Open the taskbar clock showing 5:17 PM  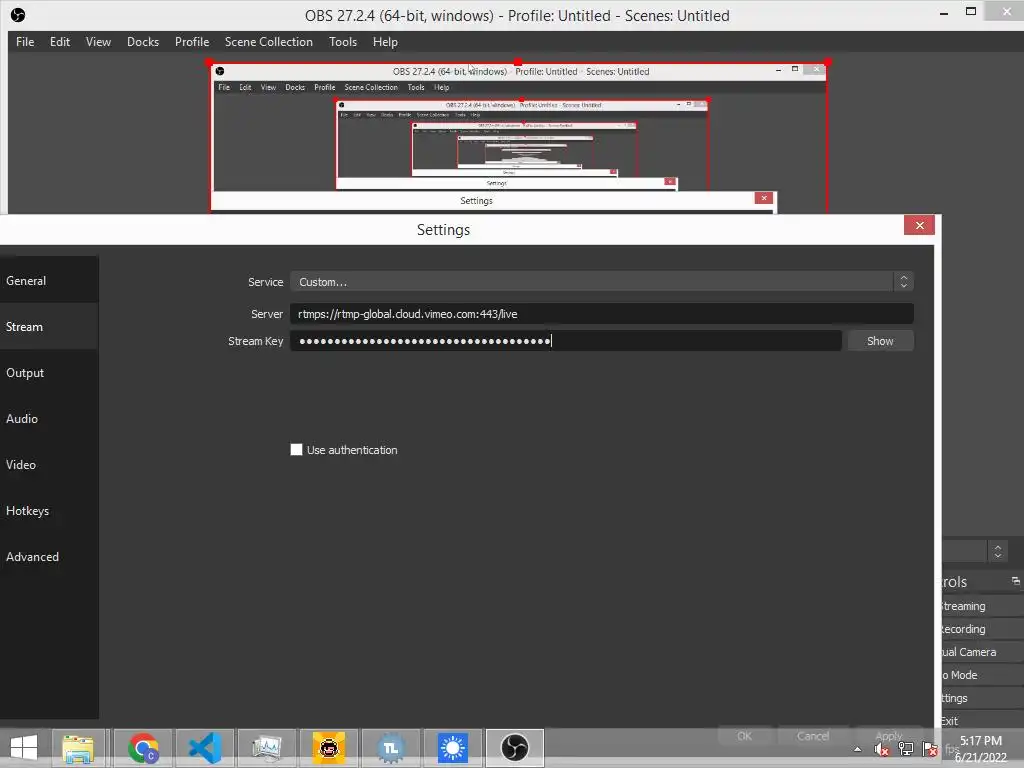[x=981, y=749]
